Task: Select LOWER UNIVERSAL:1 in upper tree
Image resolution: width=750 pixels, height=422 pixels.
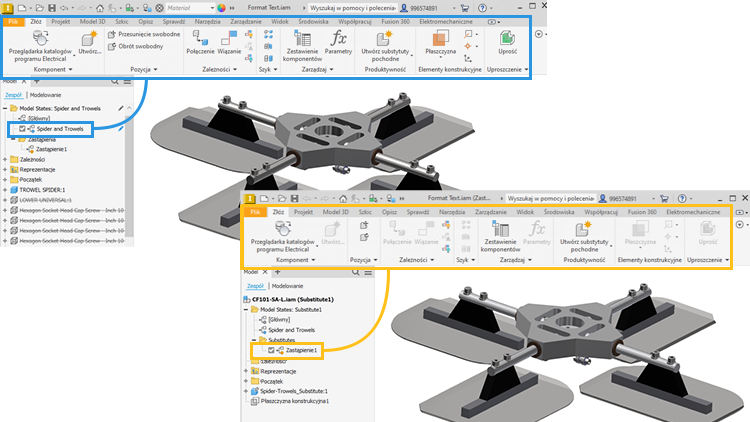Action: (x=45, y=200)
